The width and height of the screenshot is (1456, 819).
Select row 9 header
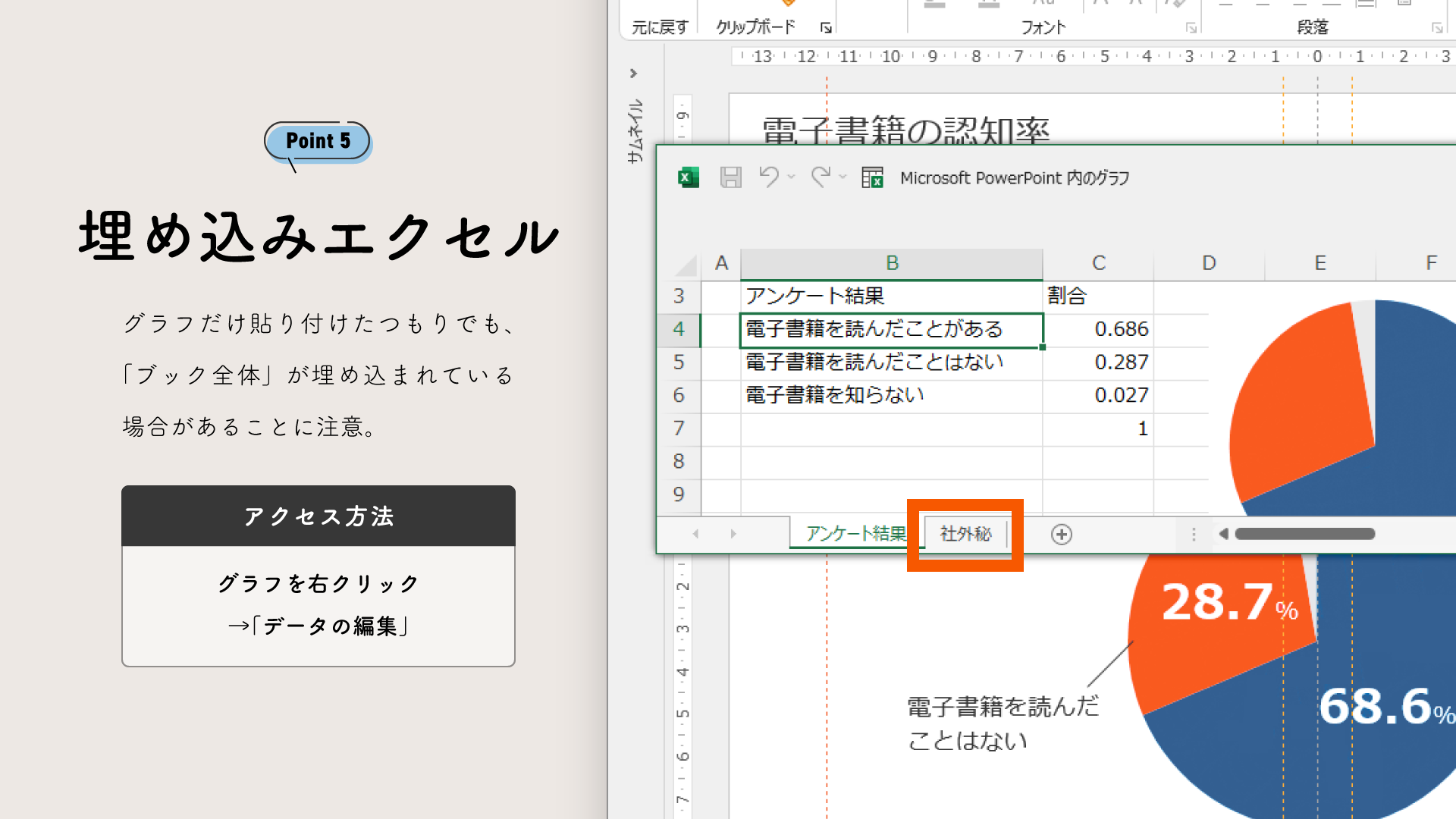click(x=679, y=494)
